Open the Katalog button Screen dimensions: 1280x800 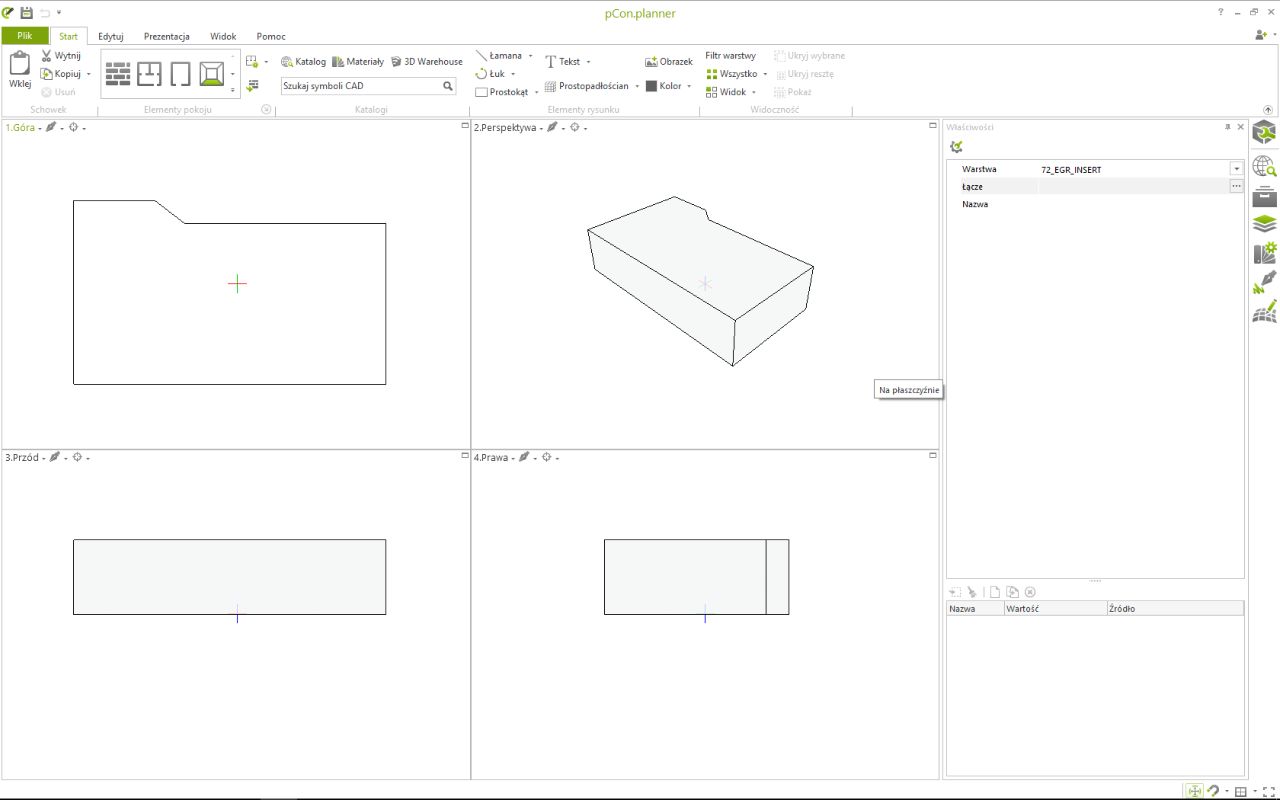point(304,62)
